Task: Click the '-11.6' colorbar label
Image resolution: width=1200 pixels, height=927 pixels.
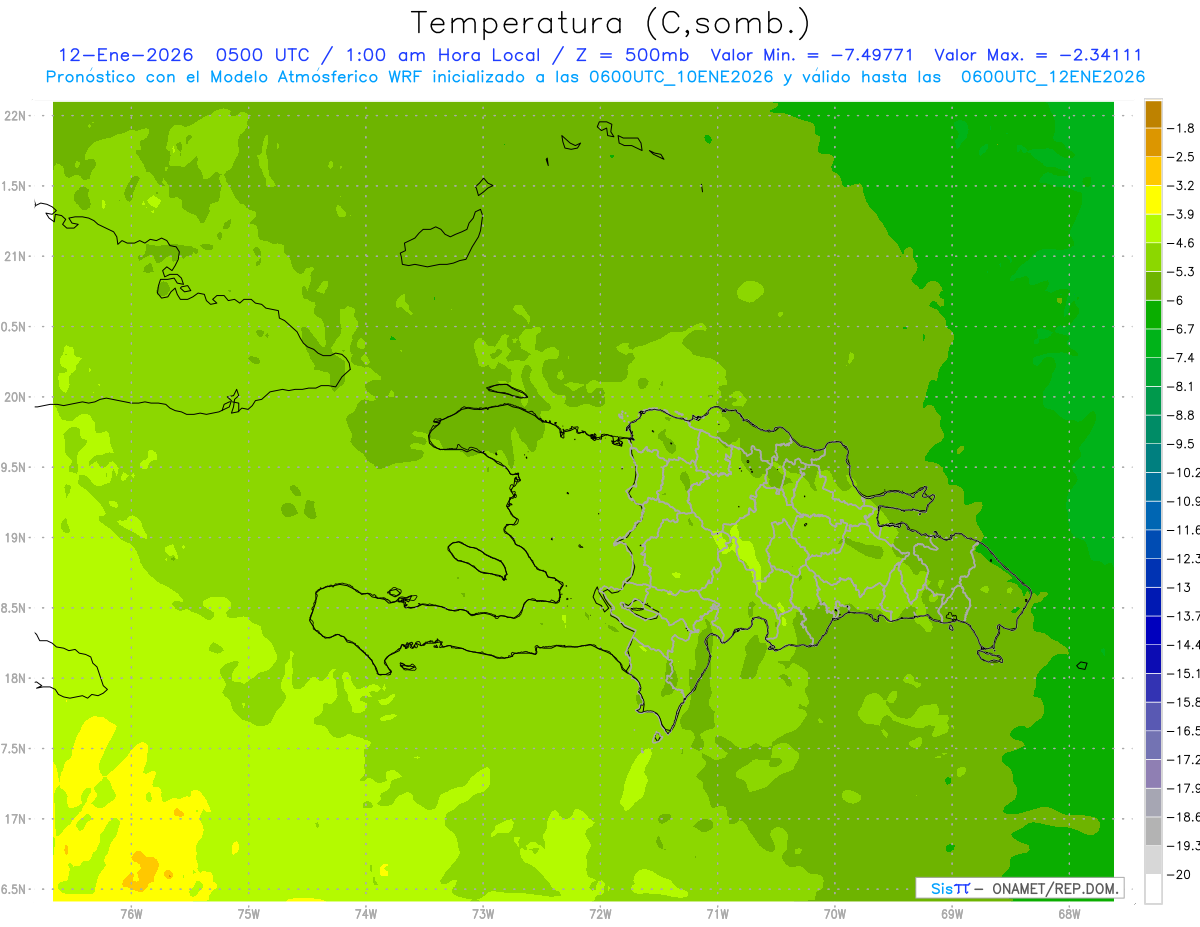Action: (x=1184, y=530)
